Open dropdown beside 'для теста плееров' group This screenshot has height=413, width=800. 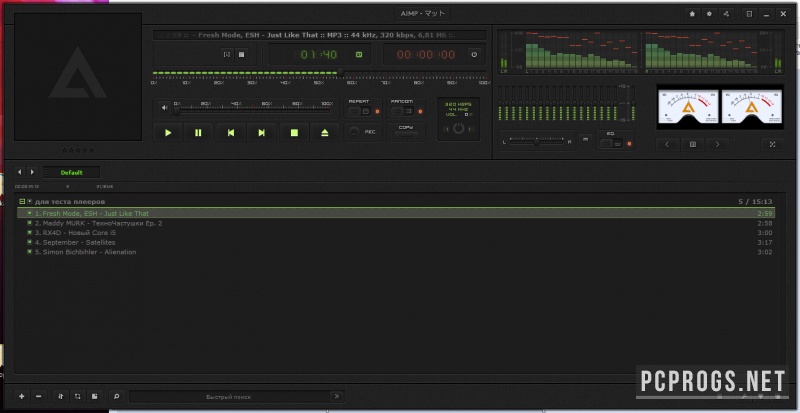click(30, 202)
